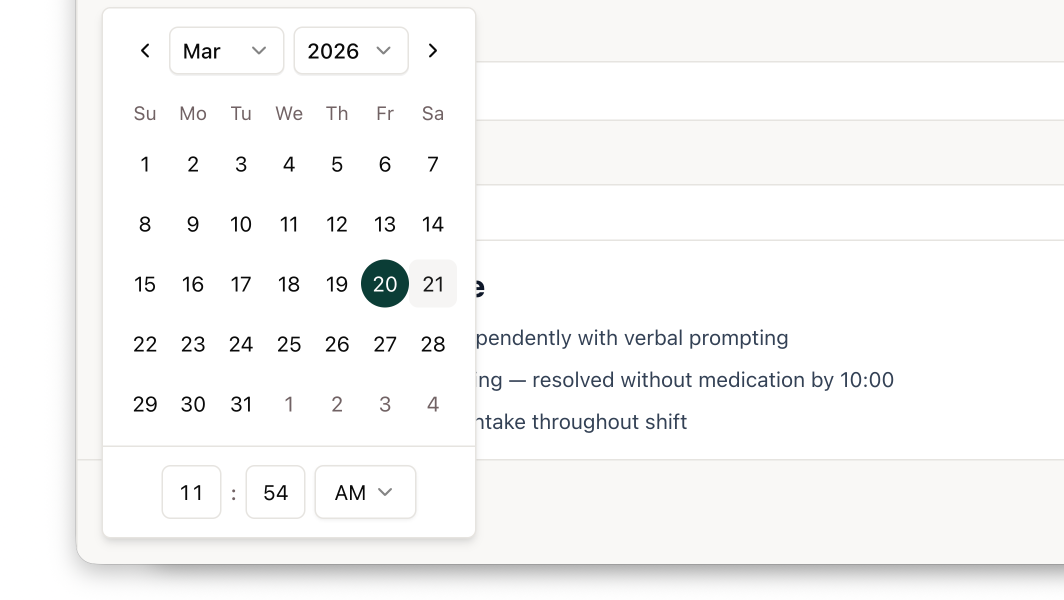This screenshot has width=1064, height=600.
Task: Go to previous month arrow
Action: [x=145, y=51]
